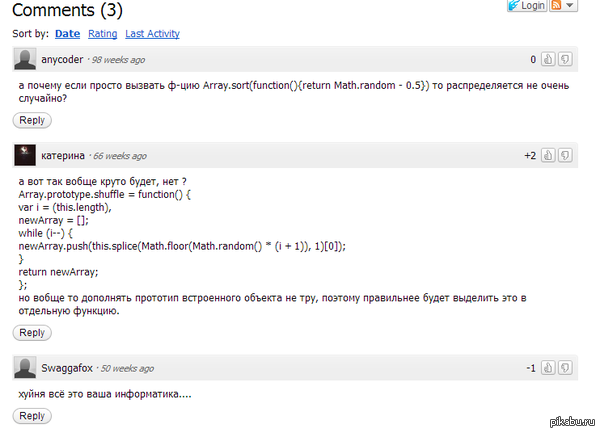The image size is (600, 433).
Task: Upvote катерина's comment
Action: (x=549, y=155)
